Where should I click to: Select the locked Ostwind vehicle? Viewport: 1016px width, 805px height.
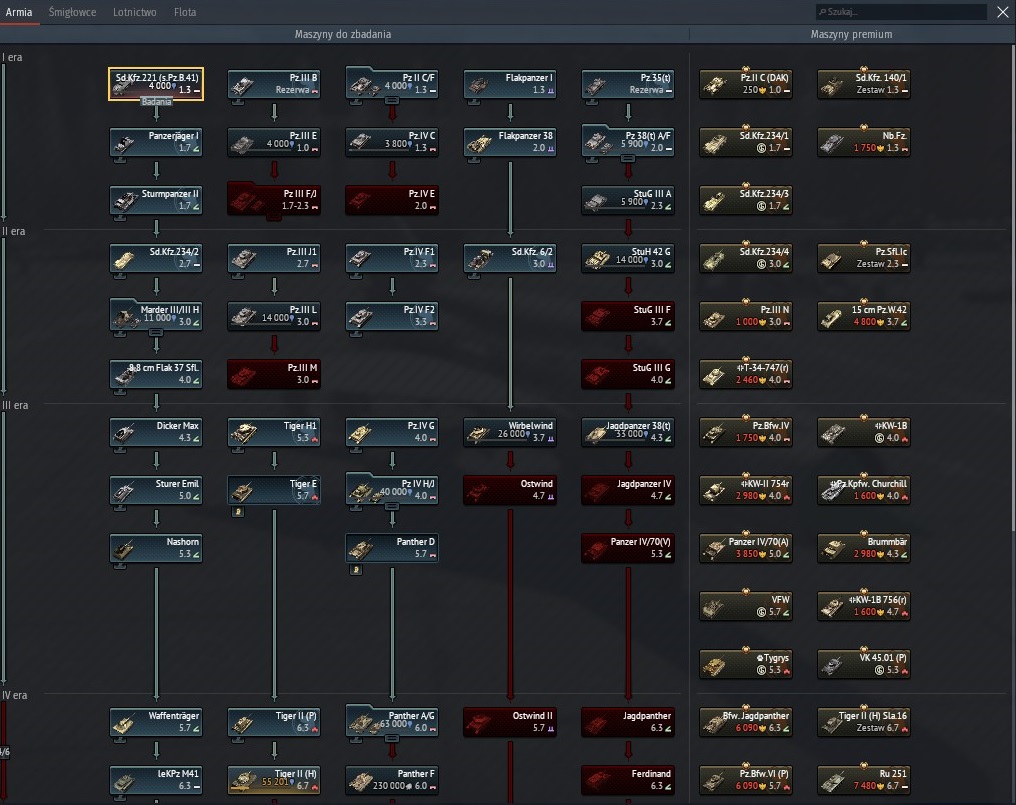pos(510,490)
